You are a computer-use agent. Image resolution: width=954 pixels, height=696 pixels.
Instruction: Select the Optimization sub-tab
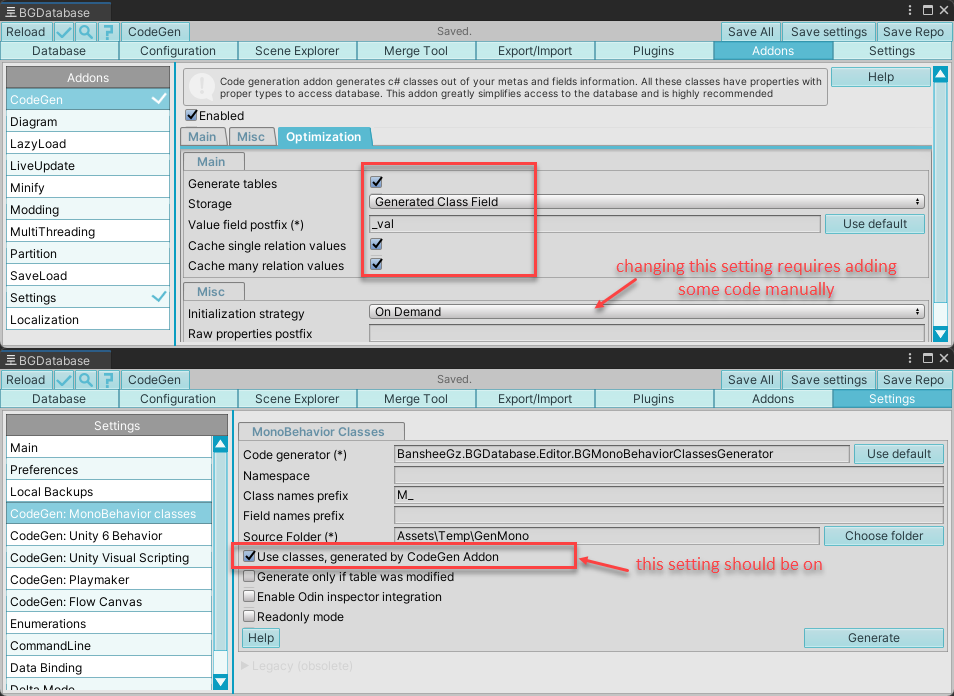click(x=324, y=137)
